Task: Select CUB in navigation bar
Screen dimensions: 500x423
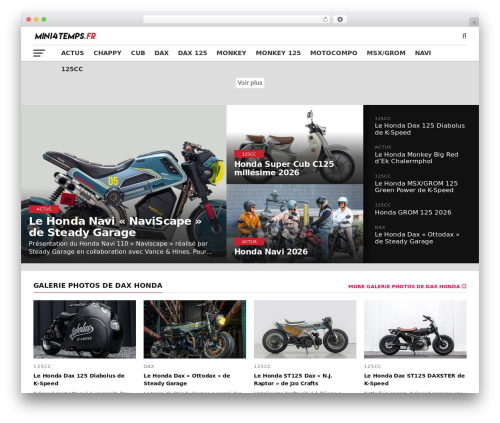Action: [138, 53]
